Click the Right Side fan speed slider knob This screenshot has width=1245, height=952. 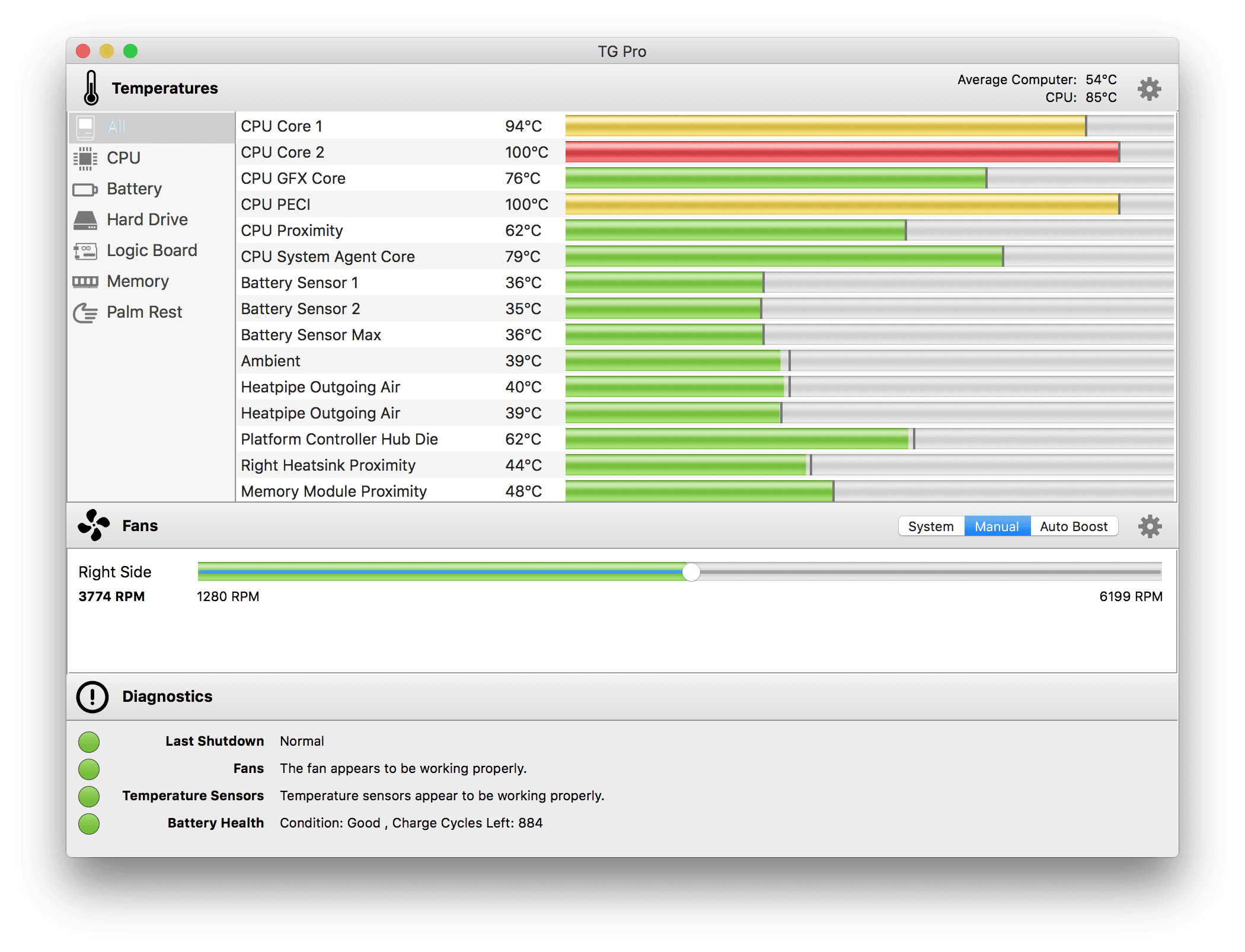(691, 572)
